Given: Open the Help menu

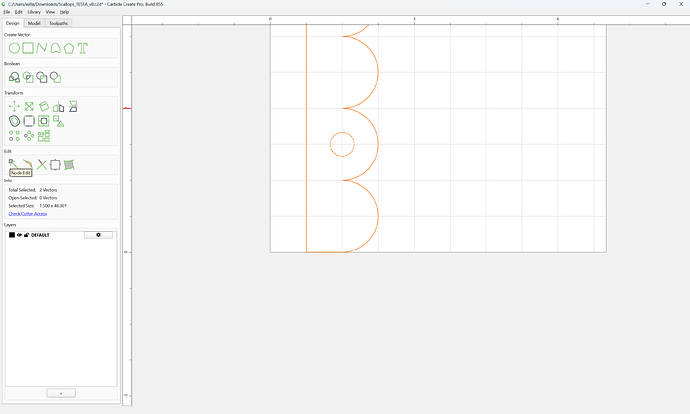Looking at the screenshot, I should (64, 12).
